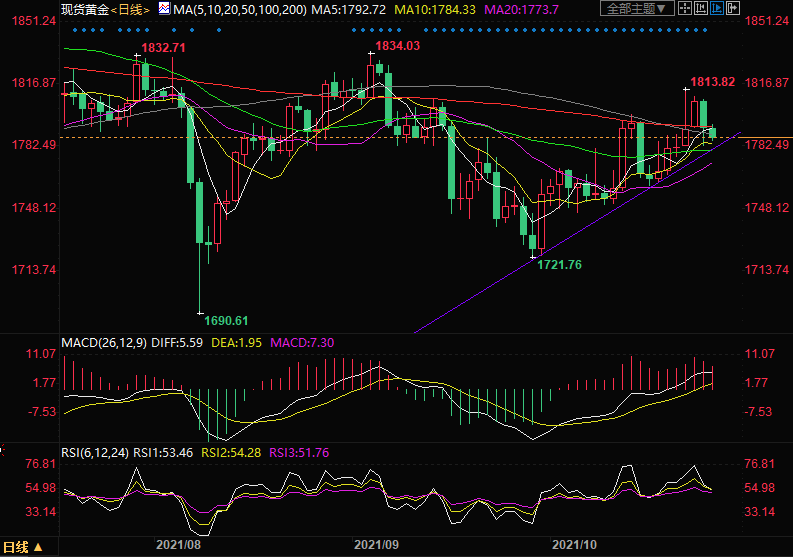Click the interval measurement icon with two vertical bars
This screenshot has height=557, width=793.
(700, 9)
